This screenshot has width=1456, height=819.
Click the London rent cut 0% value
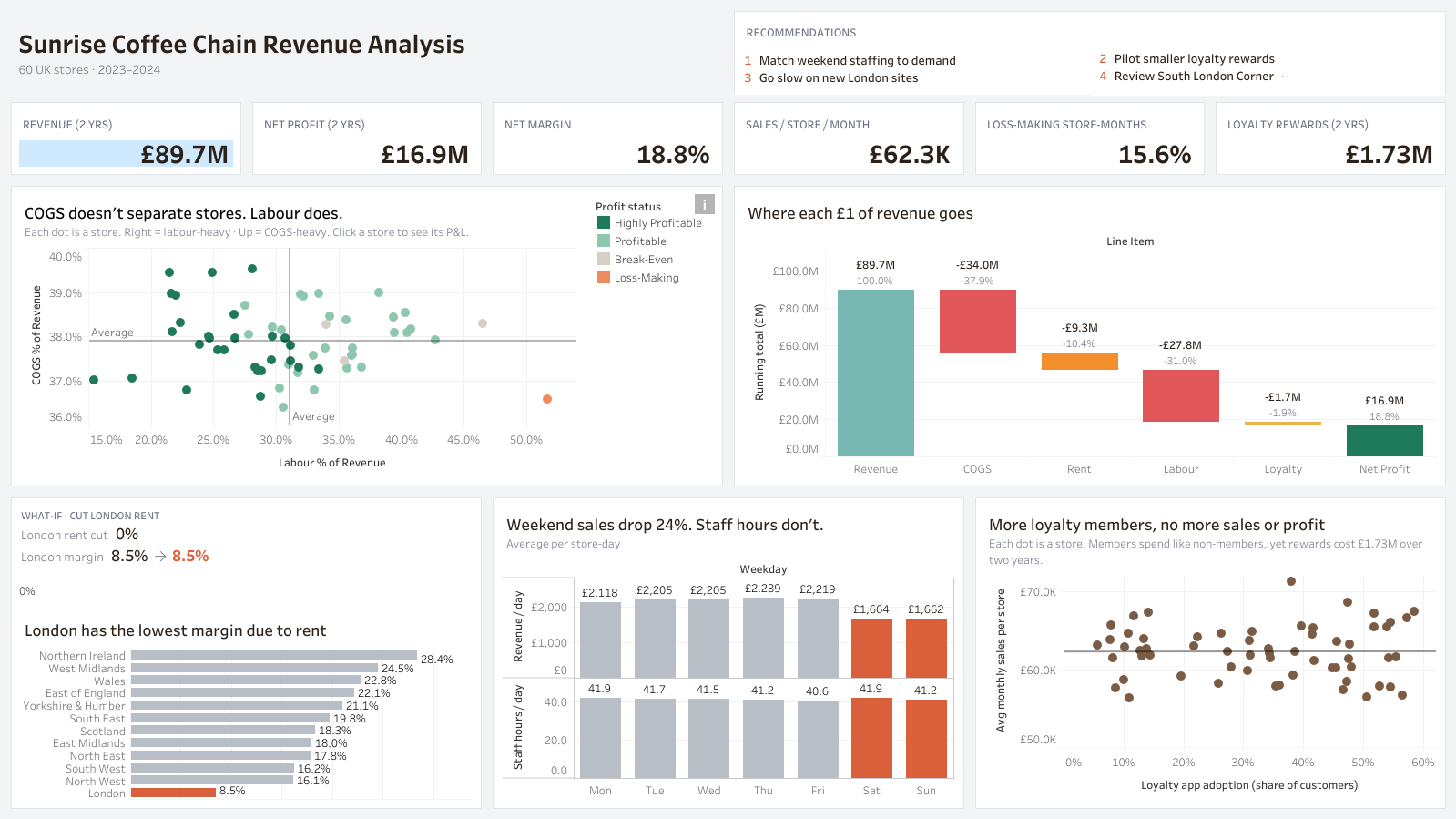coord(127,535)
